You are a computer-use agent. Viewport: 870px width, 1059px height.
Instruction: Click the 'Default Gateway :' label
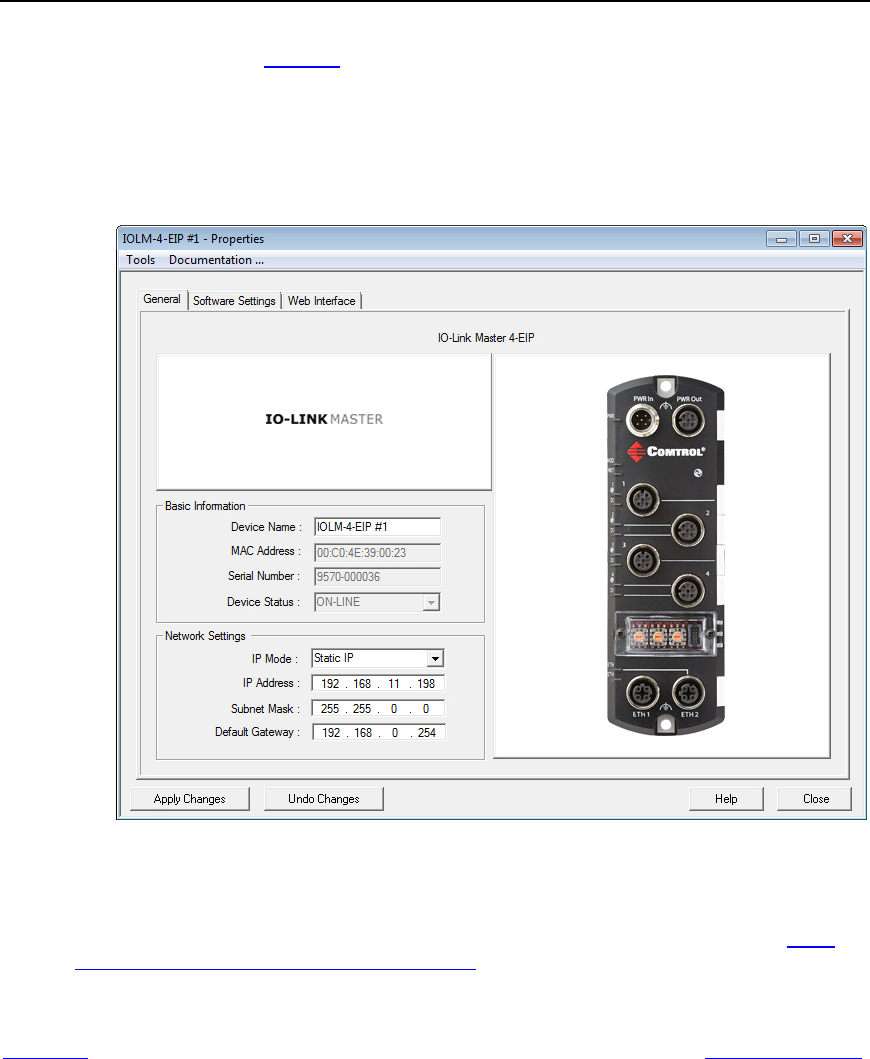[257, 732]
